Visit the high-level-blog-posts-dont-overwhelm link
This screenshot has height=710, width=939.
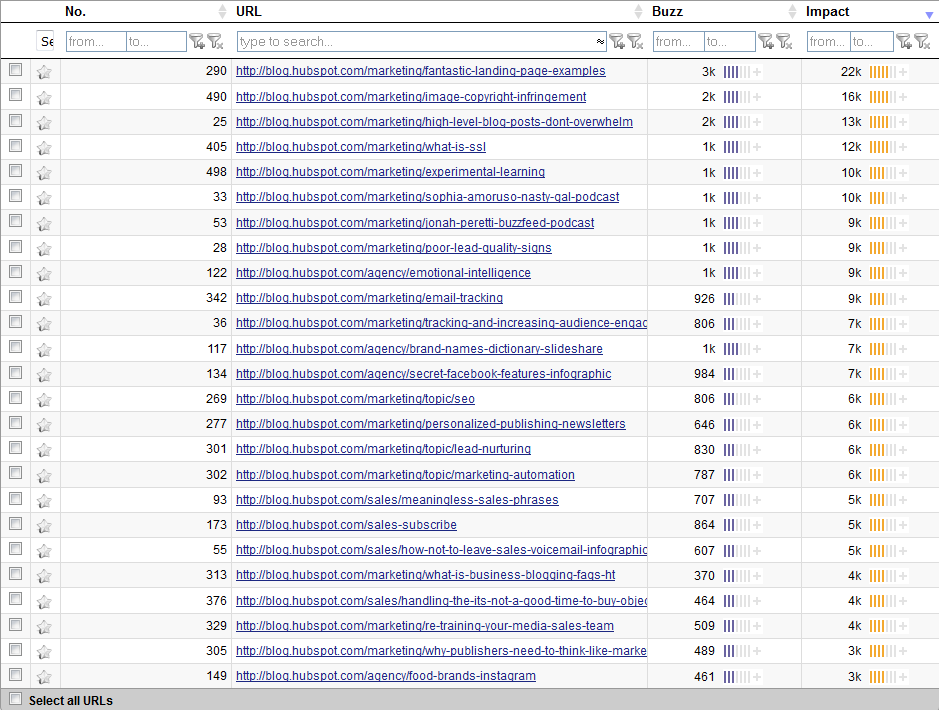(434, 122)
